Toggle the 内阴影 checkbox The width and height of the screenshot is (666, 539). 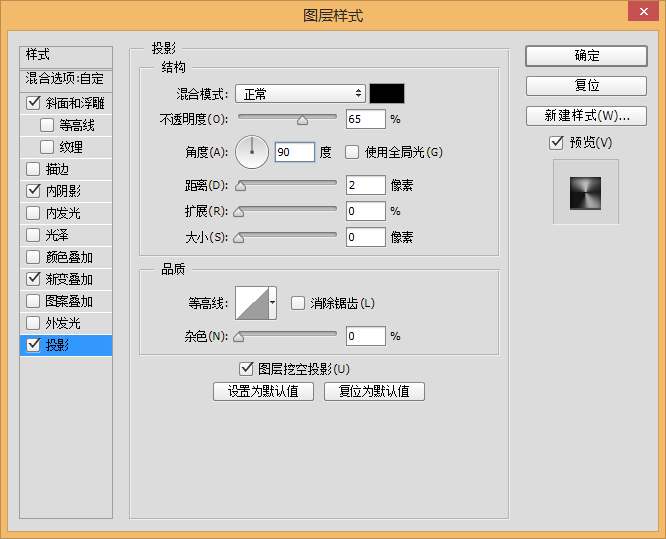(33, 191)
